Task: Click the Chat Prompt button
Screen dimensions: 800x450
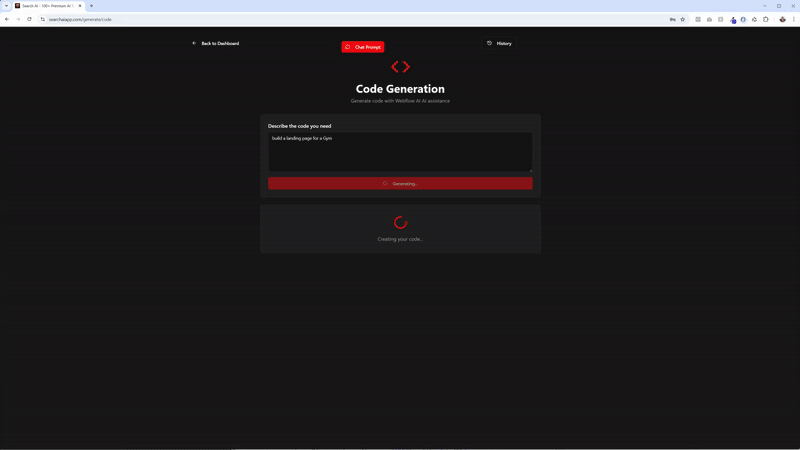Action: (363, 47)
